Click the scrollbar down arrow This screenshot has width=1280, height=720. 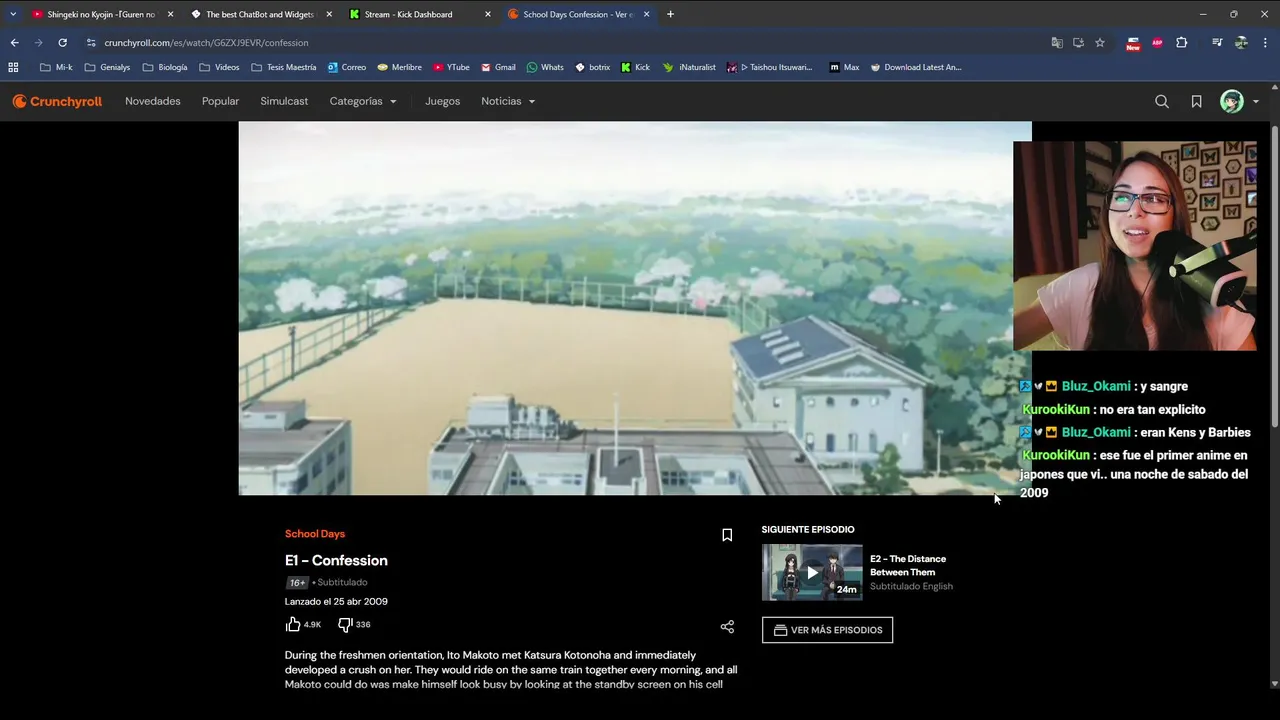[x=1274, y=684]
